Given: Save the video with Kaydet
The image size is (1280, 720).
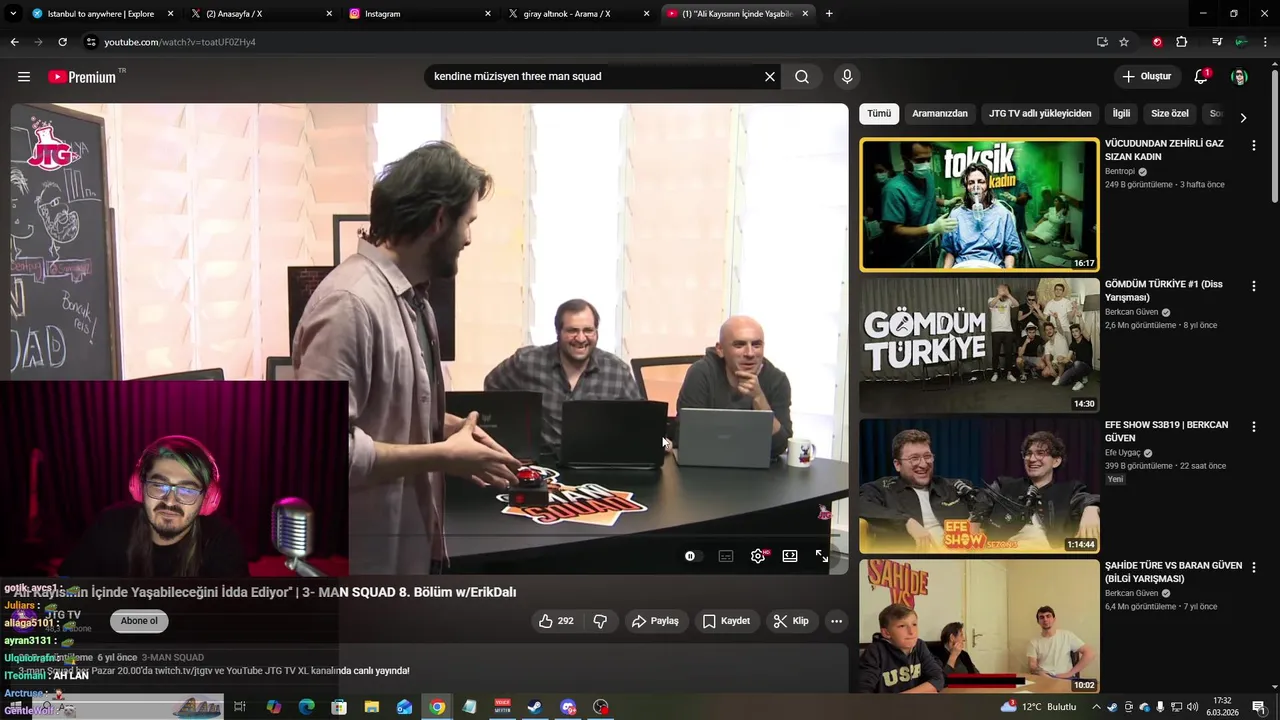Looking at the screenshot, I should [726, 621].
